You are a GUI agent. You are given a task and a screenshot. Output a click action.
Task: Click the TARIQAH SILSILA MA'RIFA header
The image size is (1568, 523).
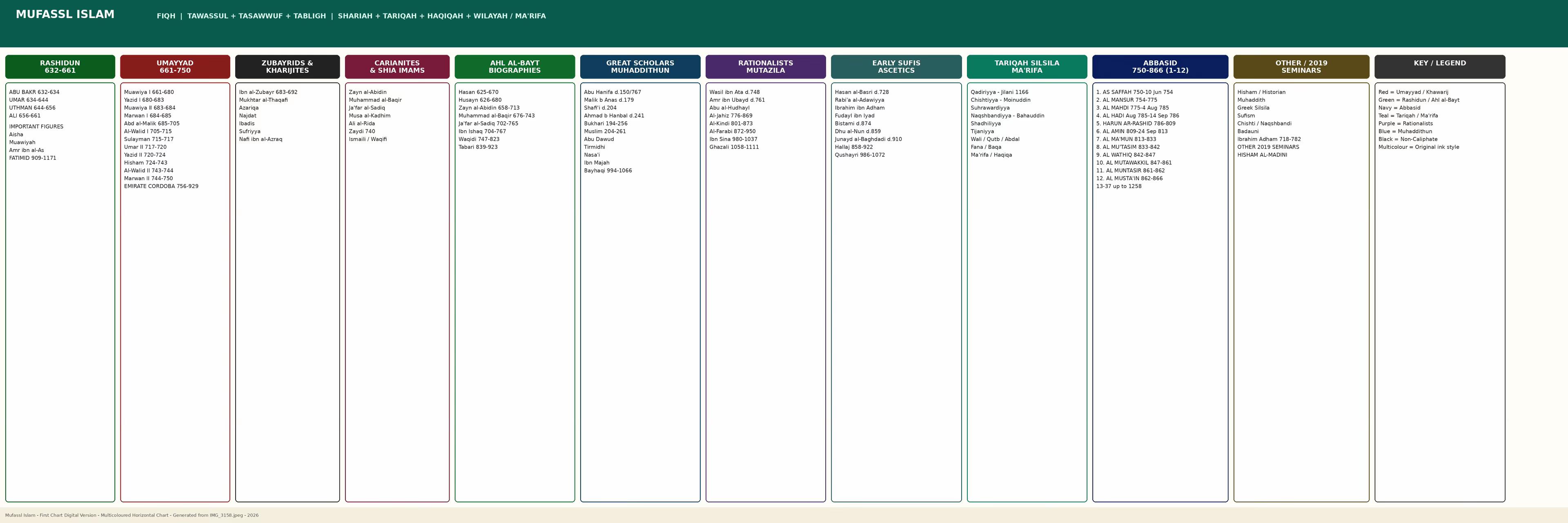(x=1027, y=67)
